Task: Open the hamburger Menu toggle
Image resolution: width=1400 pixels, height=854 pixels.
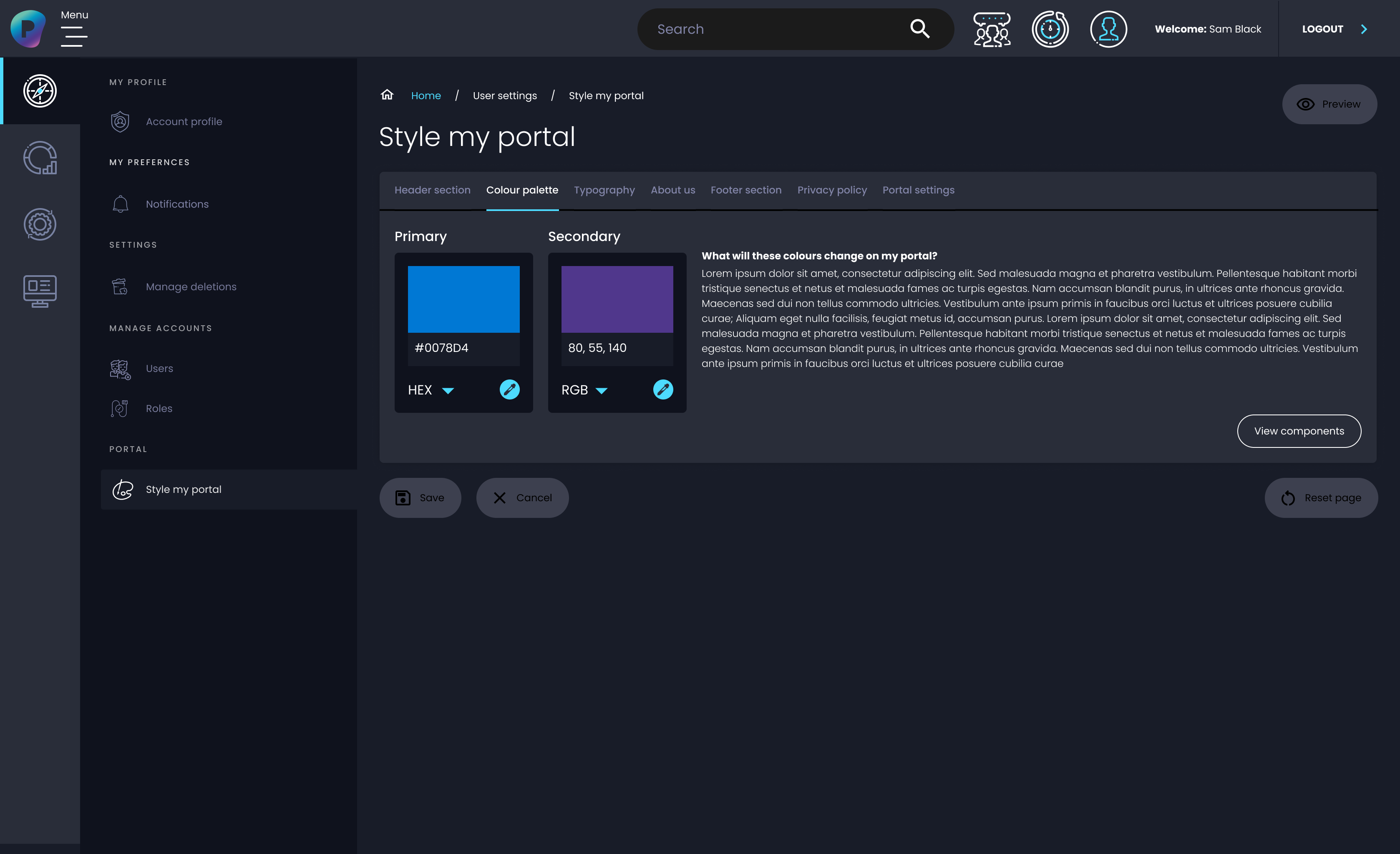Action: pos(74,36)
